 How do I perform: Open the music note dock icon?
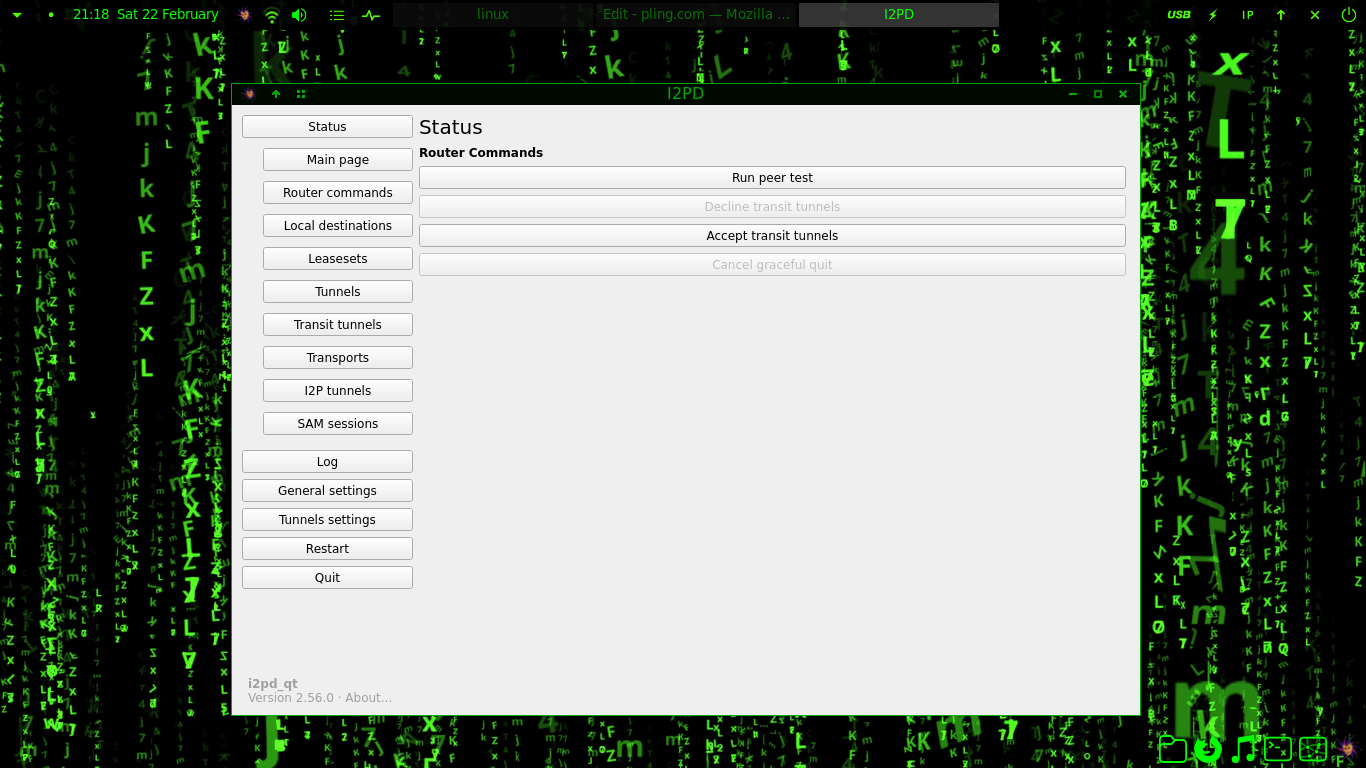[1243, 749]
